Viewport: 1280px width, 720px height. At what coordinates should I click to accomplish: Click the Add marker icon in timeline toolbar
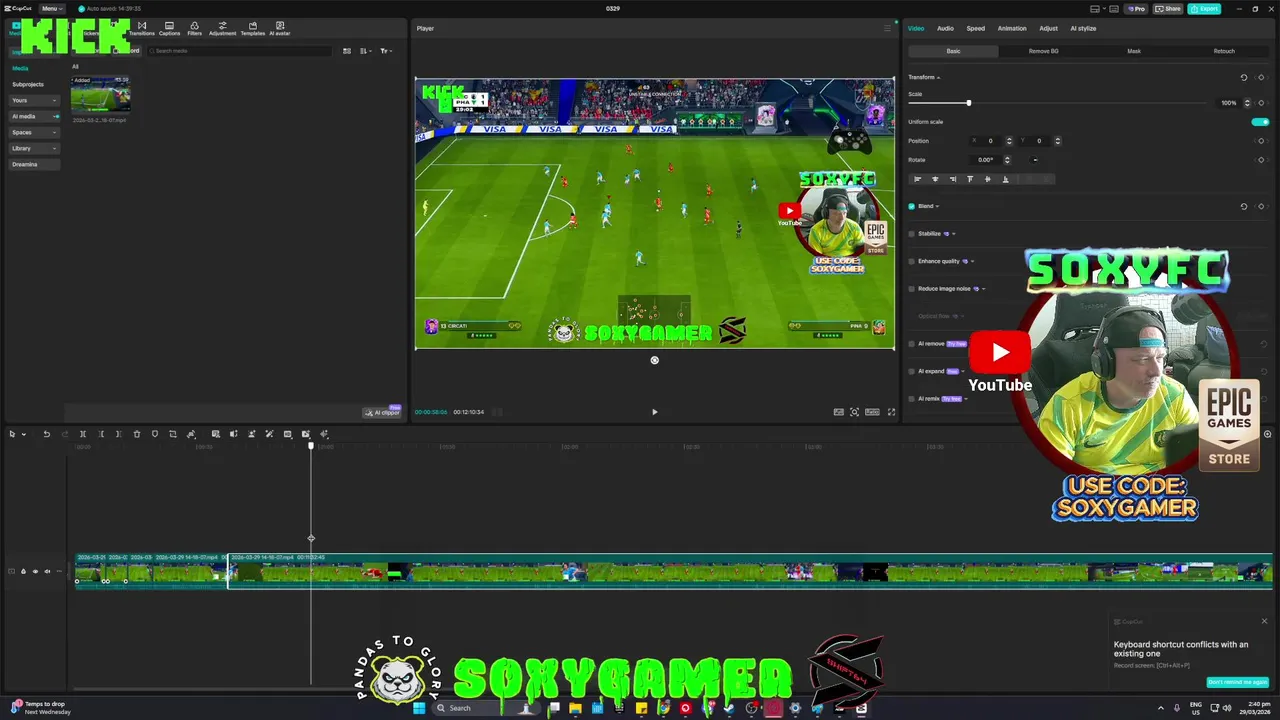[155, 434]
